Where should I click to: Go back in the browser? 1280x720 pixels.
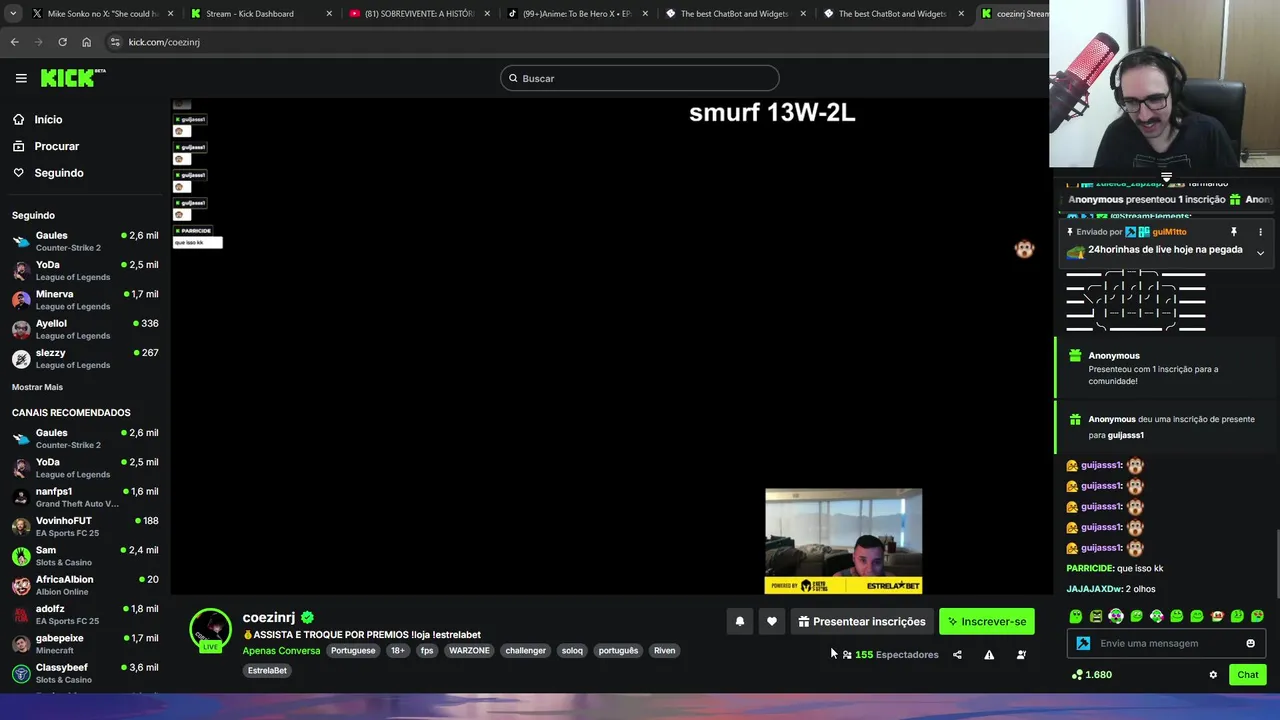(14, 42)
